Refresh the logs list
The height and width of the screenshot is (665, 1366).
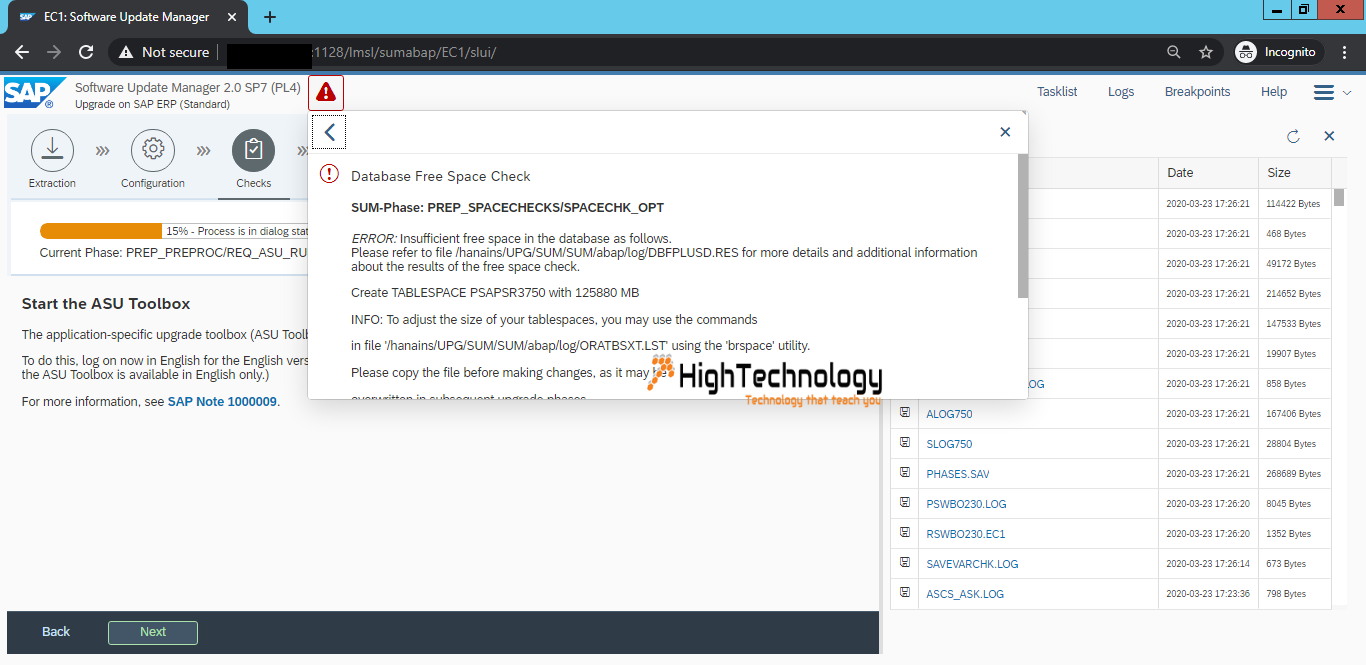pos(1293,136)
